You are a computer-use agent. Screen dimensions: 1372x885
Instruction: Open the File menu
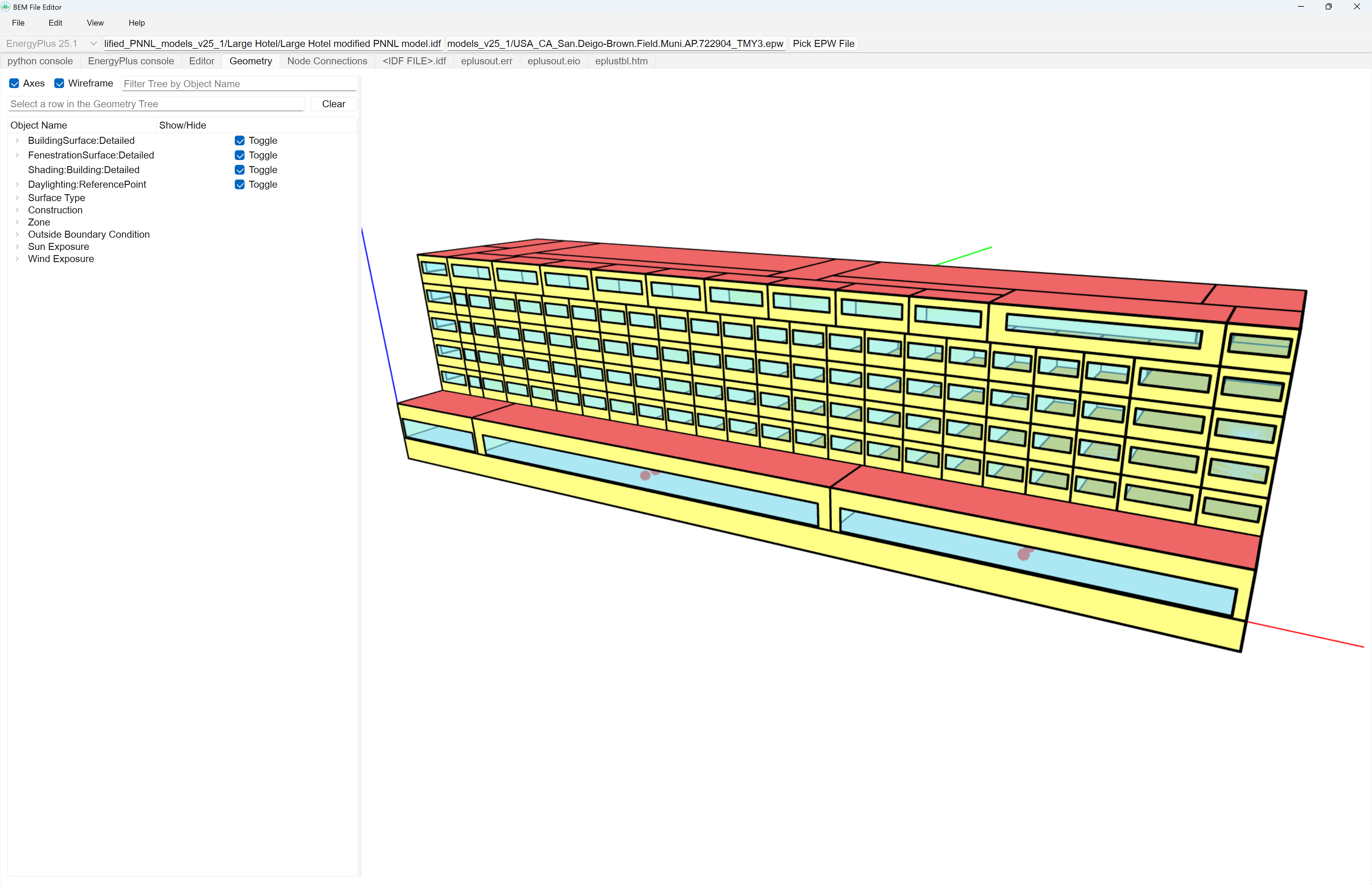[x=18, y=23]
